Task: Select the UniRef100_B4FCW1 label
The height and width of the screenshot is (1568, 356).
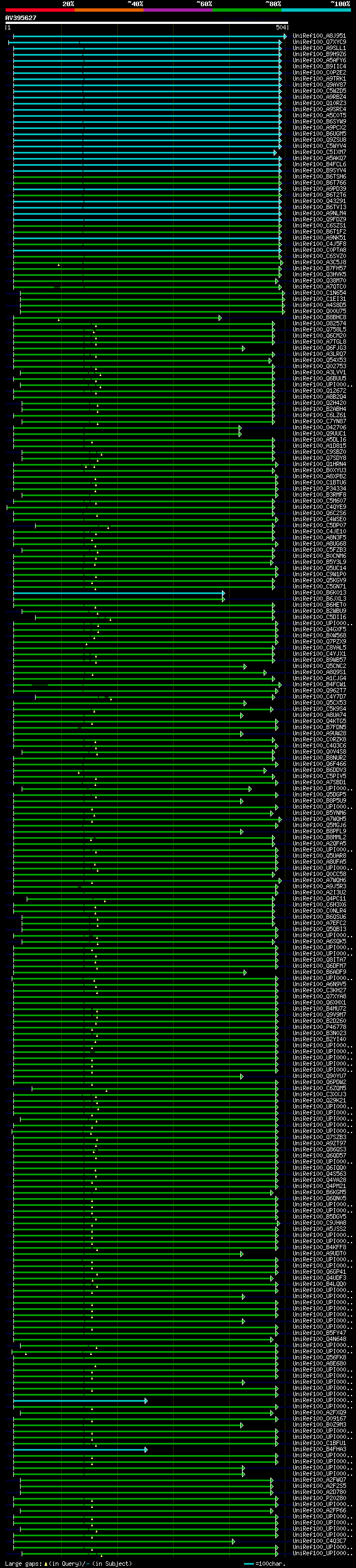Action: point(319,684)
